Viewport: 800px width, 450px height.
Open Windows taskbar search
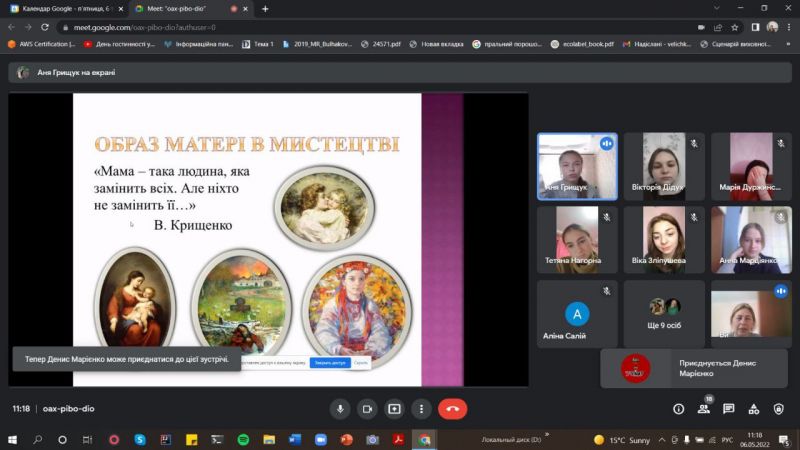[38, 440]
